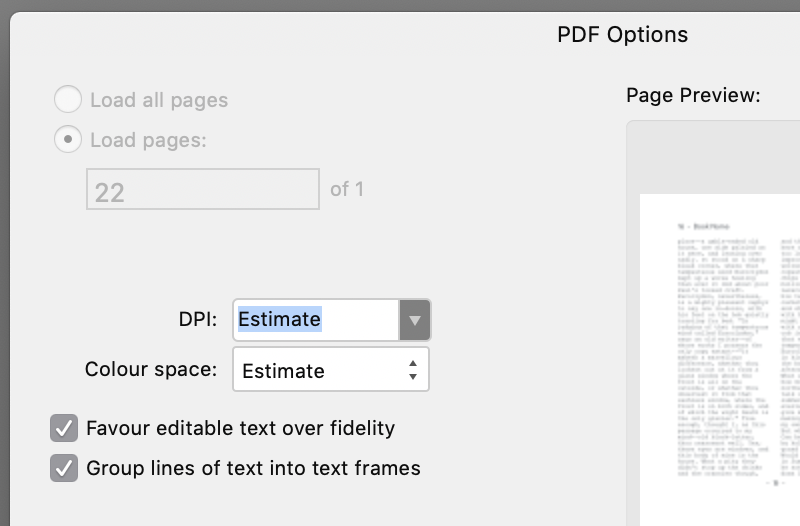
Task: Click the "Load pages:" label text
Action: point(148,140)
